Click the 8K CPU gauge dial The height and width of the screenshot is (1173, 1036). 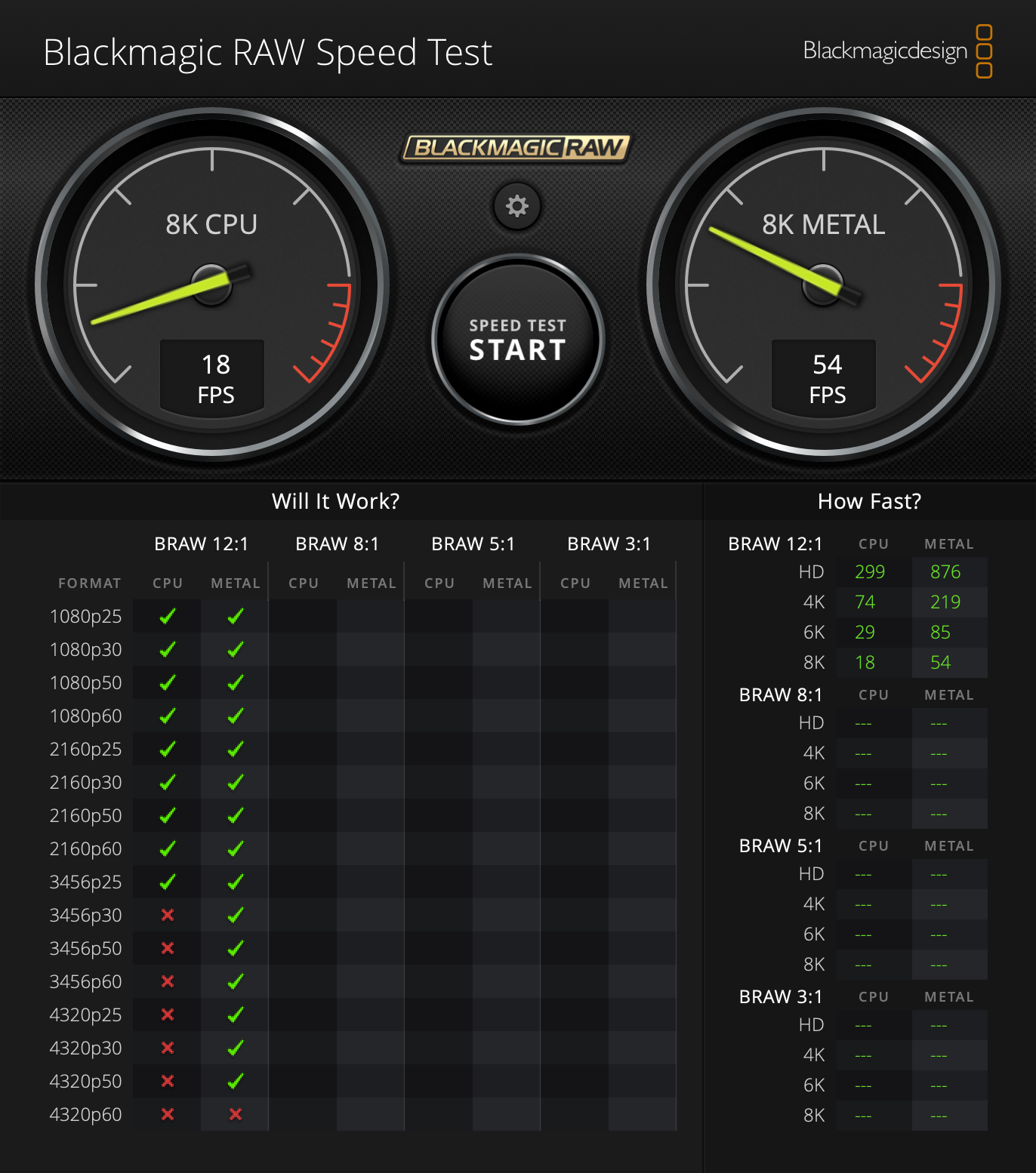(x=212, y=284)
